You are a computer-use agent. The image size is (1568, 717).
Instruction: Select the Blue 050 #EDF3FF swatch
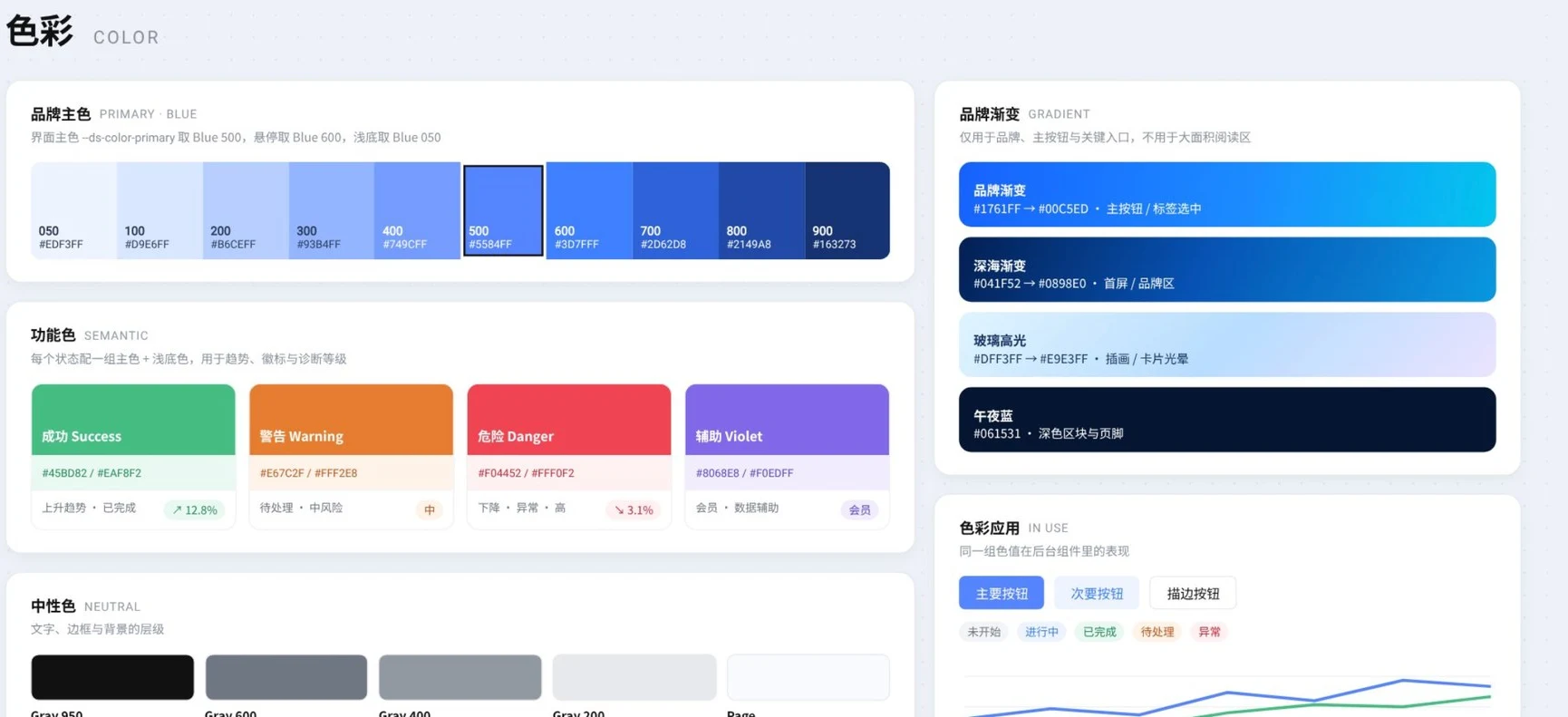tap(73, 210)
